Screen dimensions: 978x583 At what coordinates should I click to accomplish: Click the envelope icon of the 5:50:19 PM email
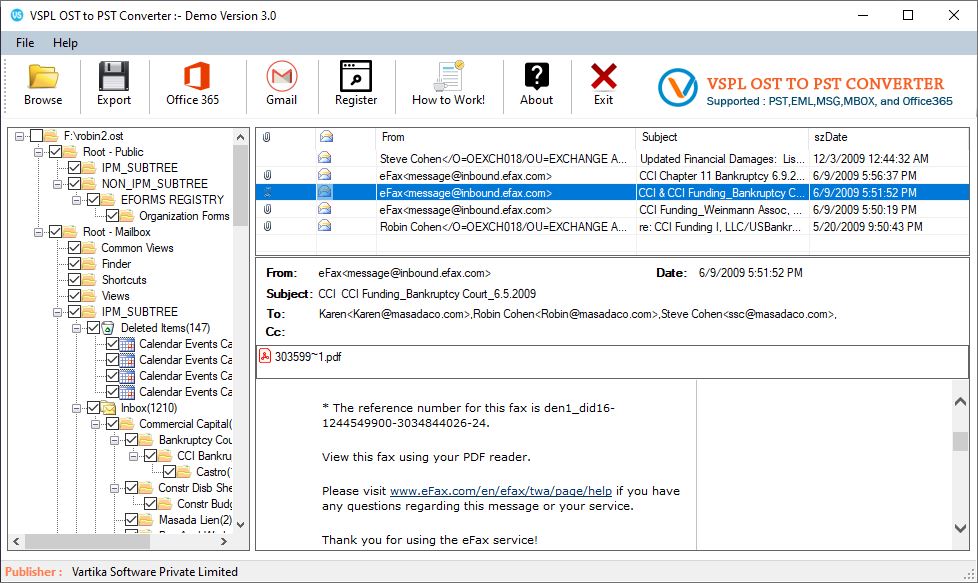tap(324, 209)
